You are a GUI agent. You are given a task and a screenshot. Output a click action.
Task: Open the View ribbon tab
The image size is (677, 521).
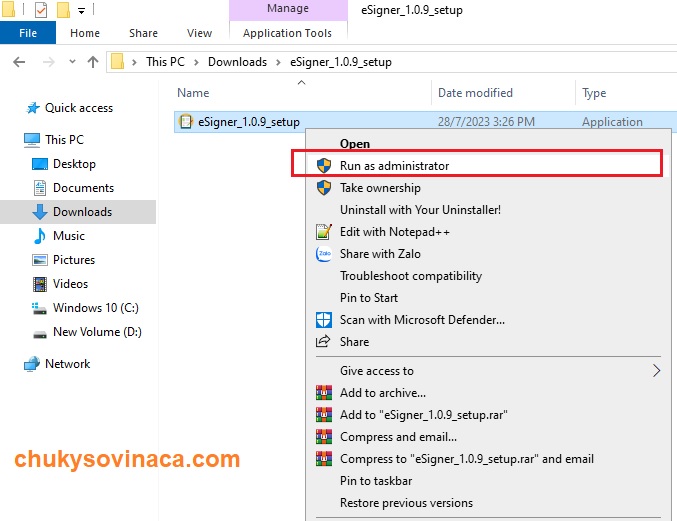(199, 33)
